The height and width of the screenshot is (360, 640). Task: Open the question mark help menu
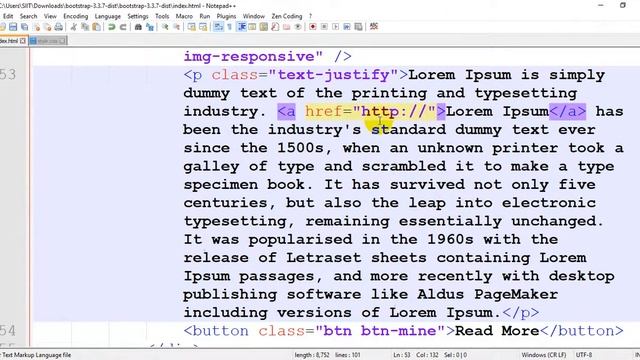[x=311, y=16]
